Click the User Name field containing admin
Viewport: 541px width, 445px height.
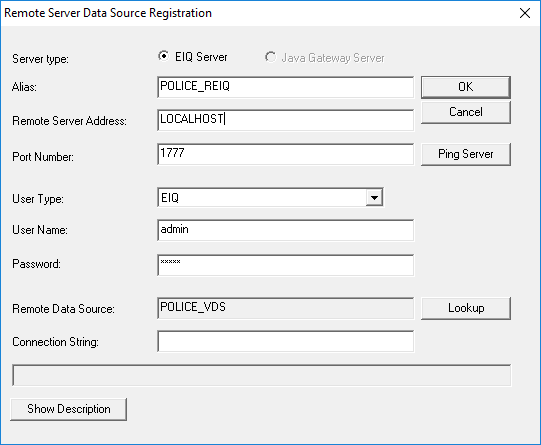[x=285, y=230]
